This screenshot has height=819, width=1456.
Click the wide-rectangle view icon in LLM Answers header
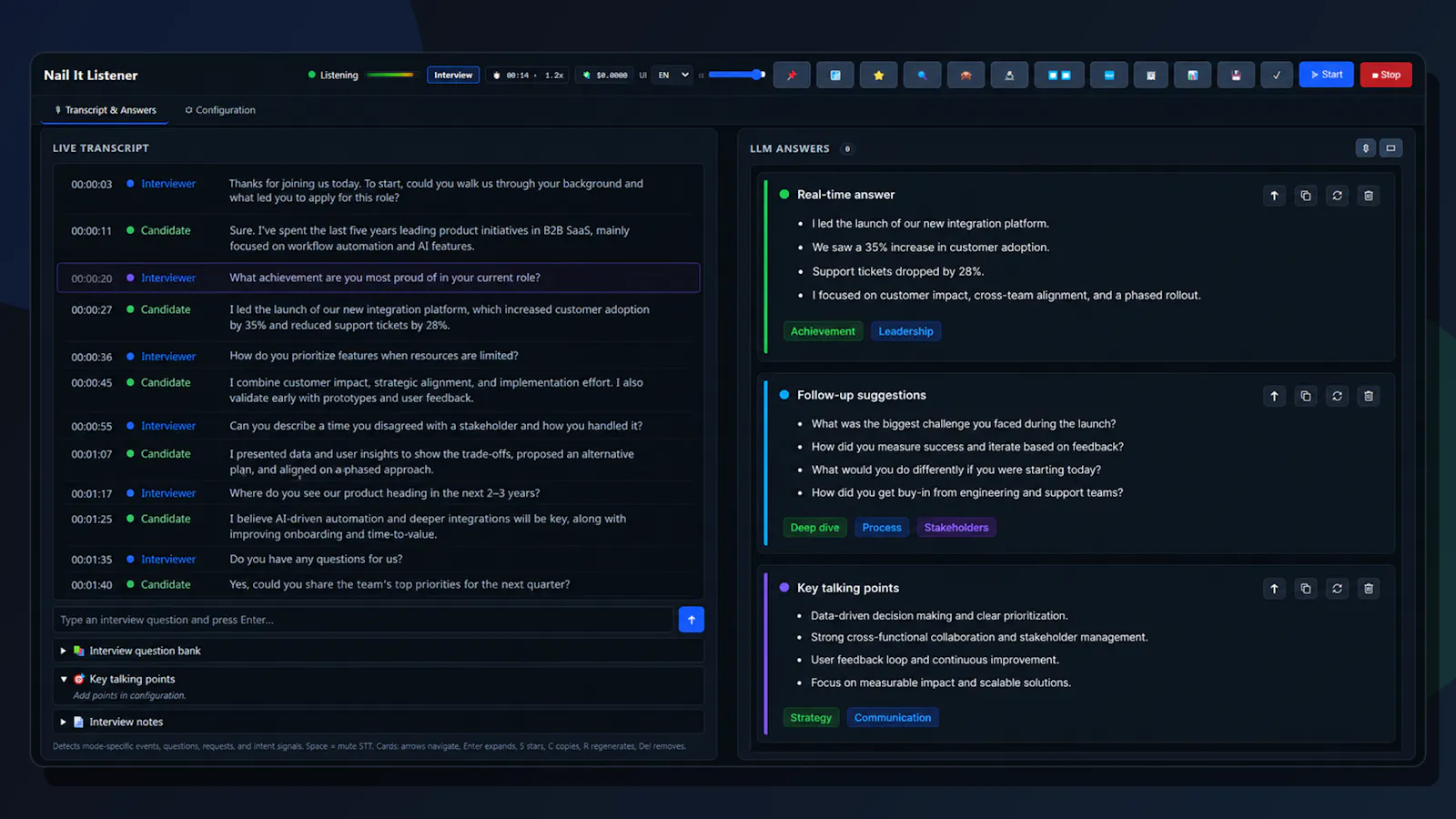(1390, 148)
